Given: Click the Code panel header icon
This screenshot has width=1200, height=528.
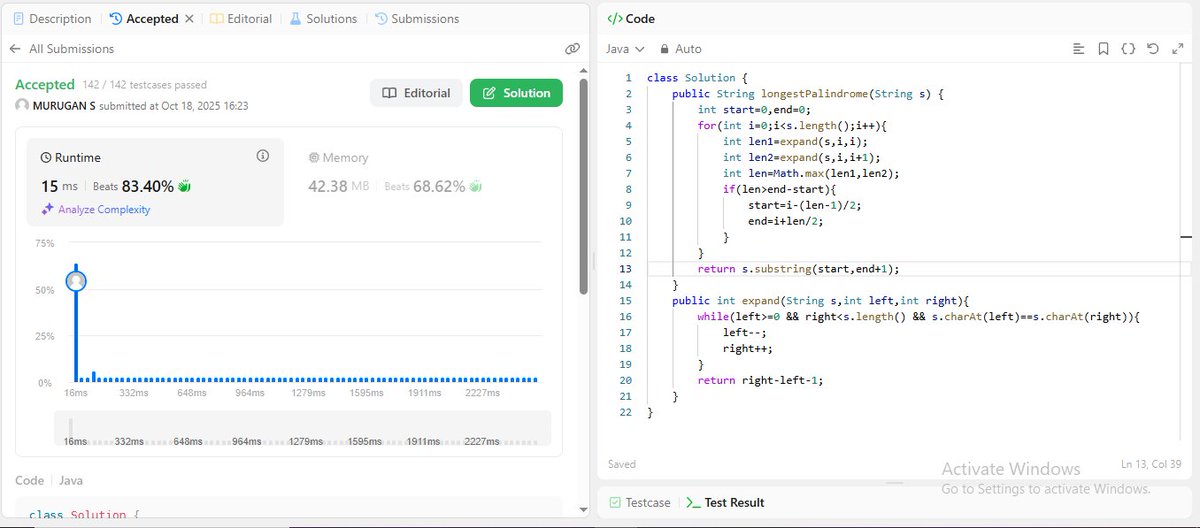Looking at the screenshot, I should (615, 18).
